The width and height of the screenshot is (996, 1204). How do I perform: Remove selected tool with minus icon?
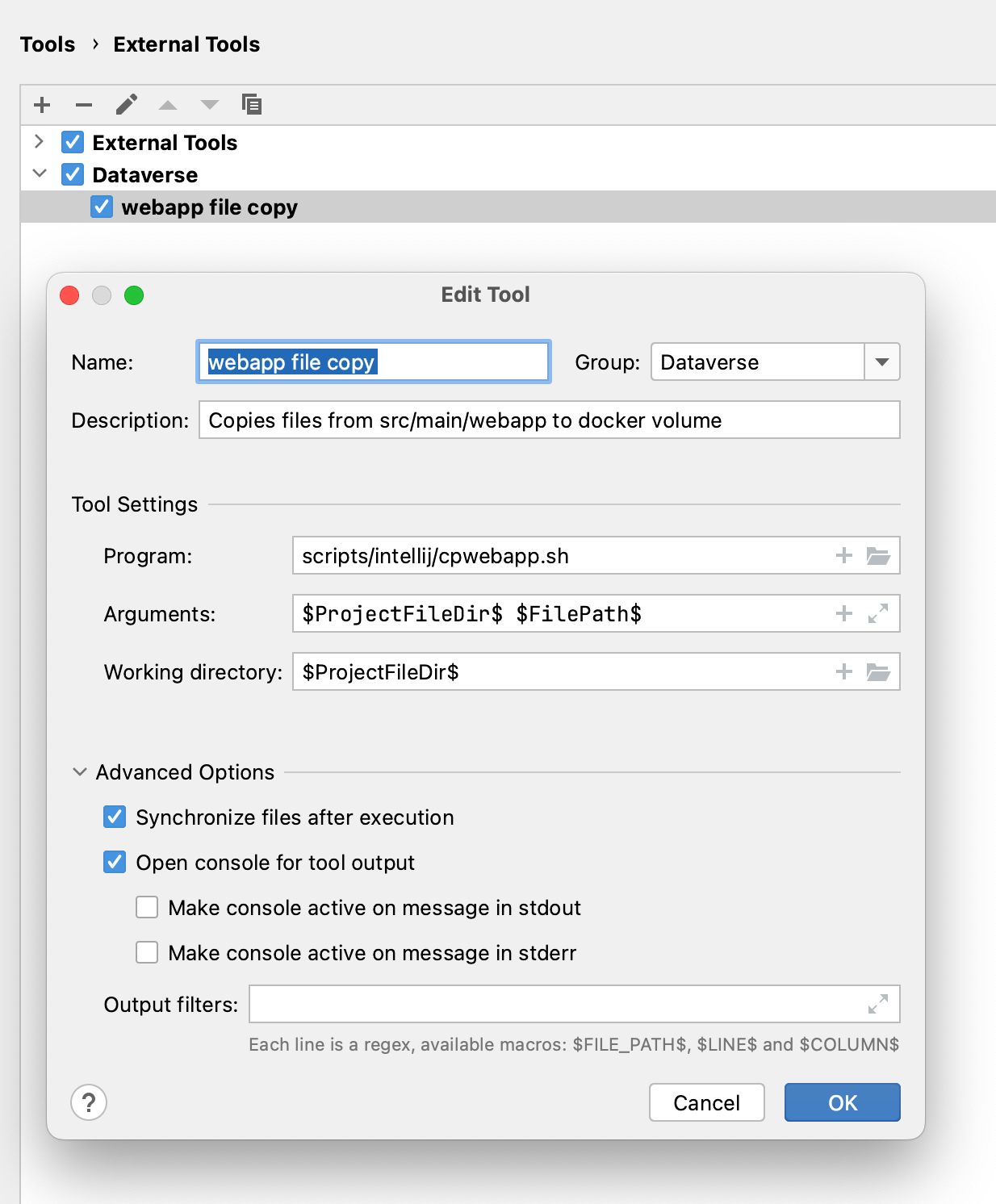tap(84, 105)
